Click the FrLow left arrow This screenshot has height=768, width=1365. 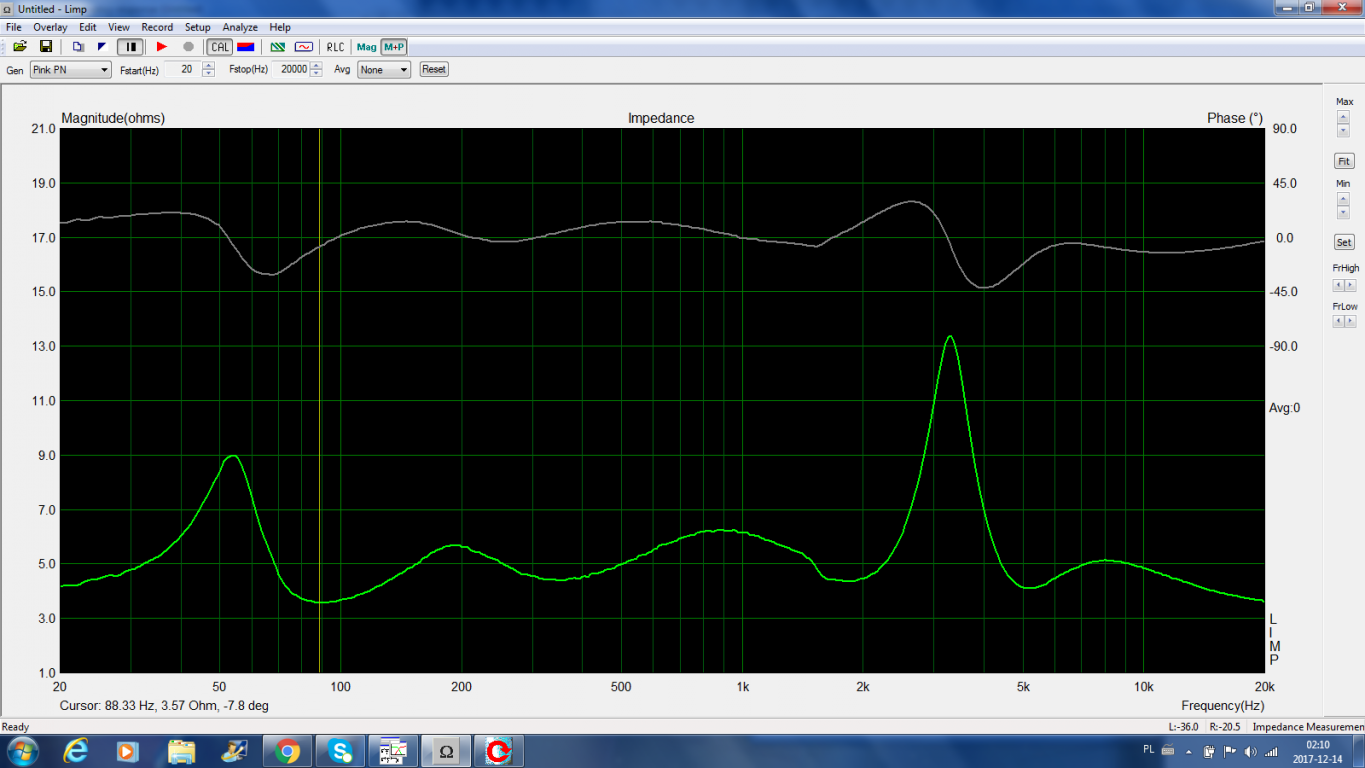(x=1338, y=321)
